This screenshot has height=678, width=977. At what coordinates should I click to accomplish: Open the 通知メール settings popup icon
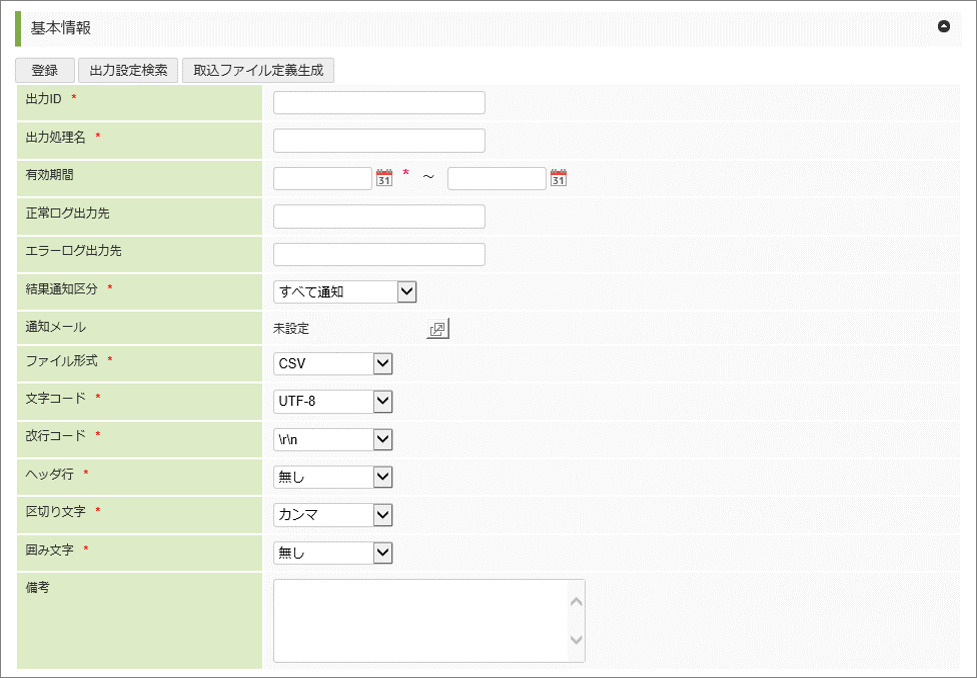[x=438, y=329]
